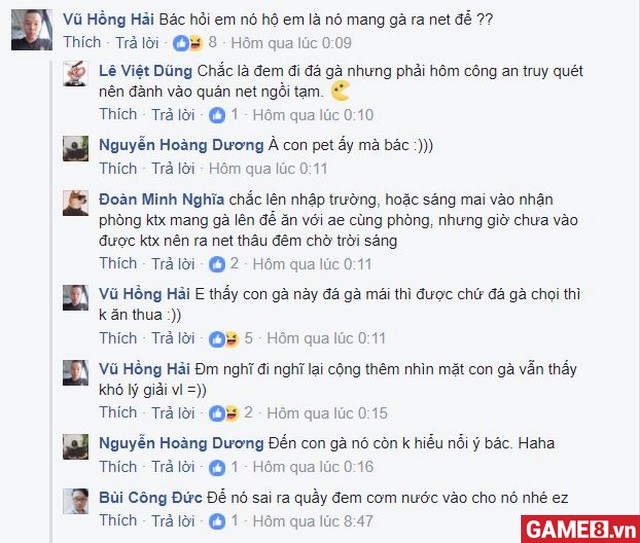The height and width of the screenshot is (543, 640).
Task: Click the like icon on the 'Đến con gà' reply
Action: point(217,467)
